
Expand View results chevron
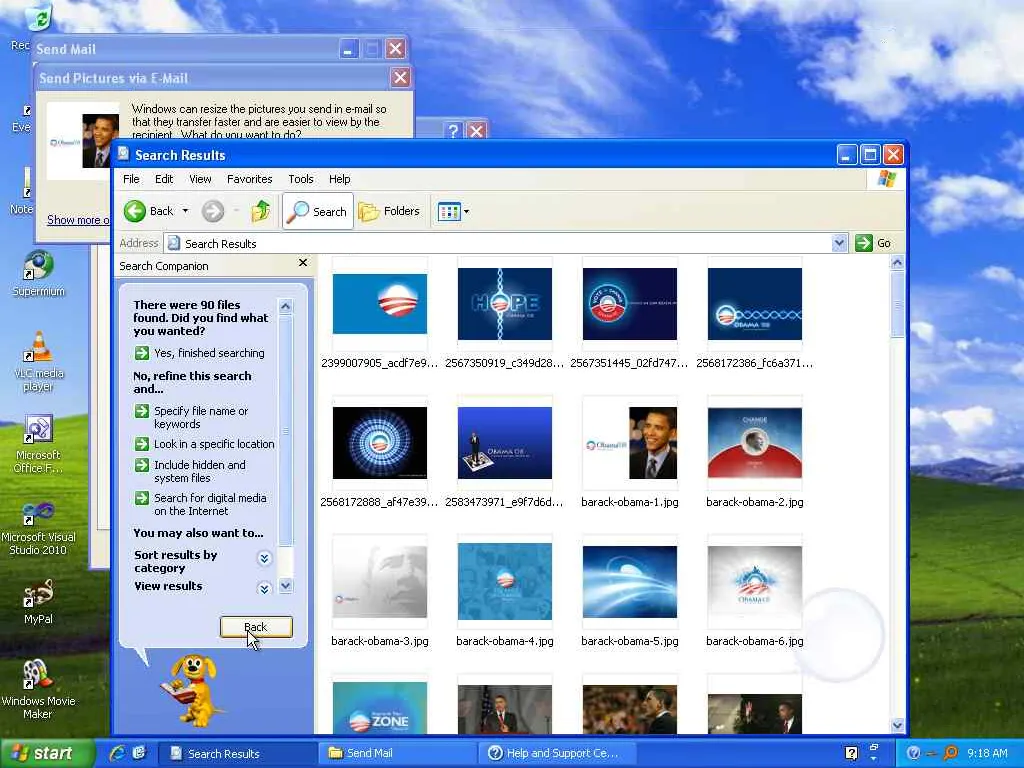tap(264, 588)
